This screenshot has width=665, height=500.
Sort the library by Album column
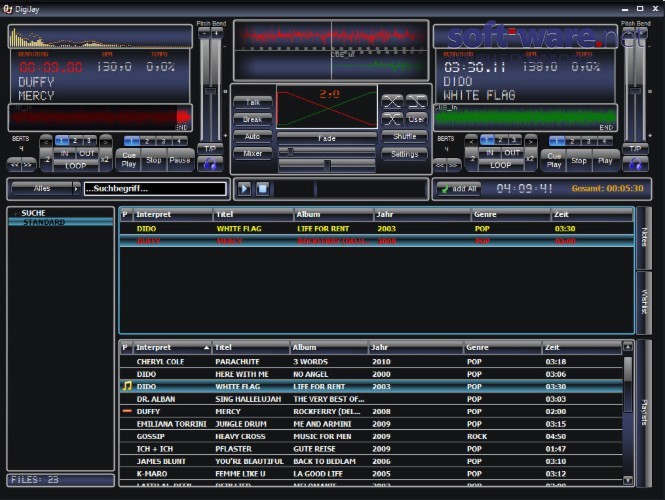coord(329,347)
